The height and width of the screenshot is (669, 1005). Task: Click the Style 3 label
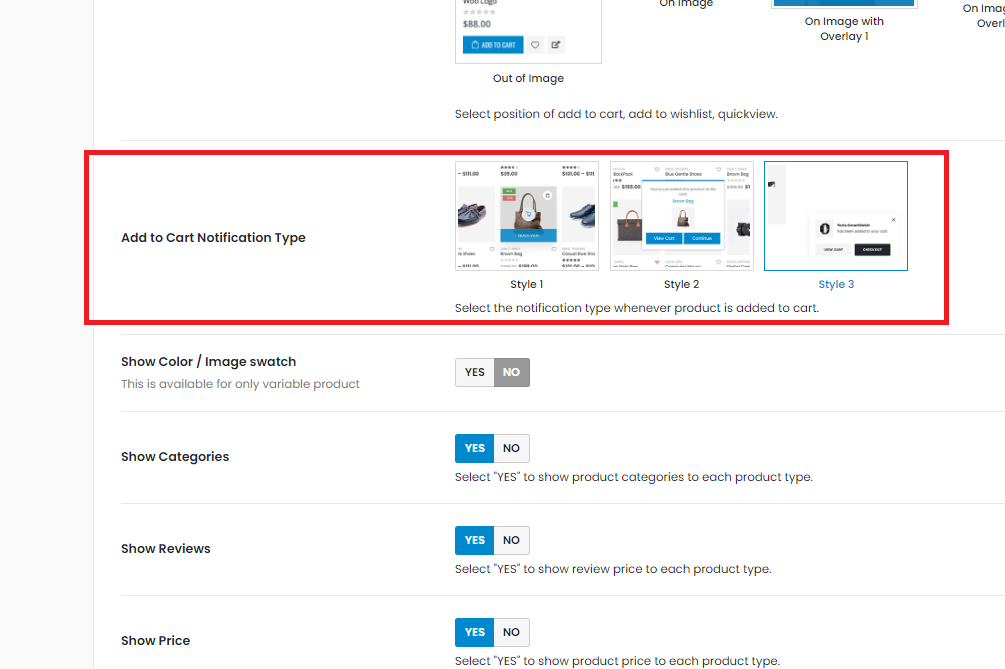[x=836, y=285]
